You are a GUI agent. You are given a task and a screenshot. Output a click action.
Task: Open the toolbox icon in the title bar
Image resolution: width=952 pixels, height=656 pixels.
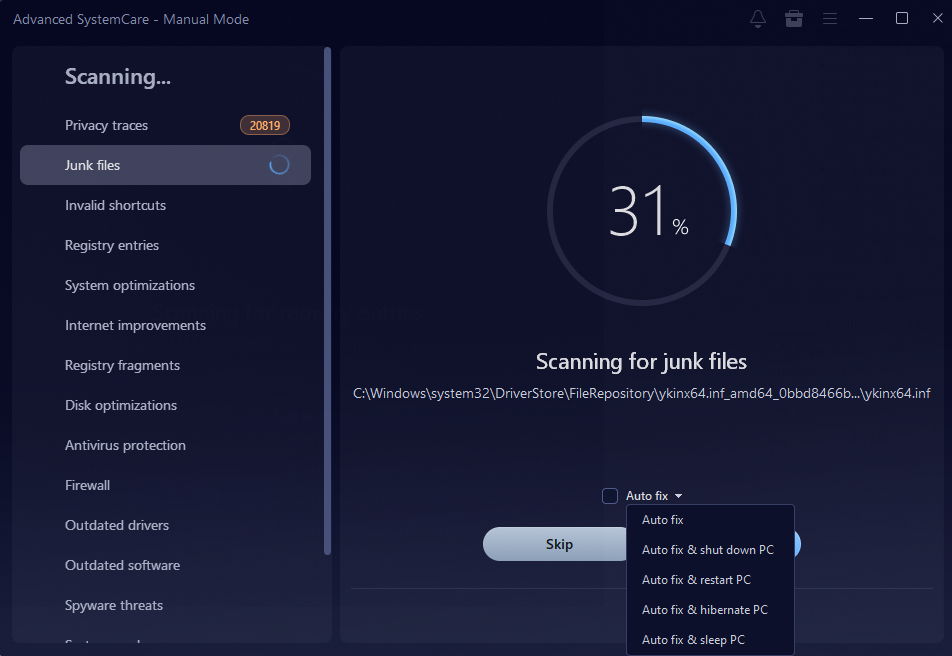[794, 18]
